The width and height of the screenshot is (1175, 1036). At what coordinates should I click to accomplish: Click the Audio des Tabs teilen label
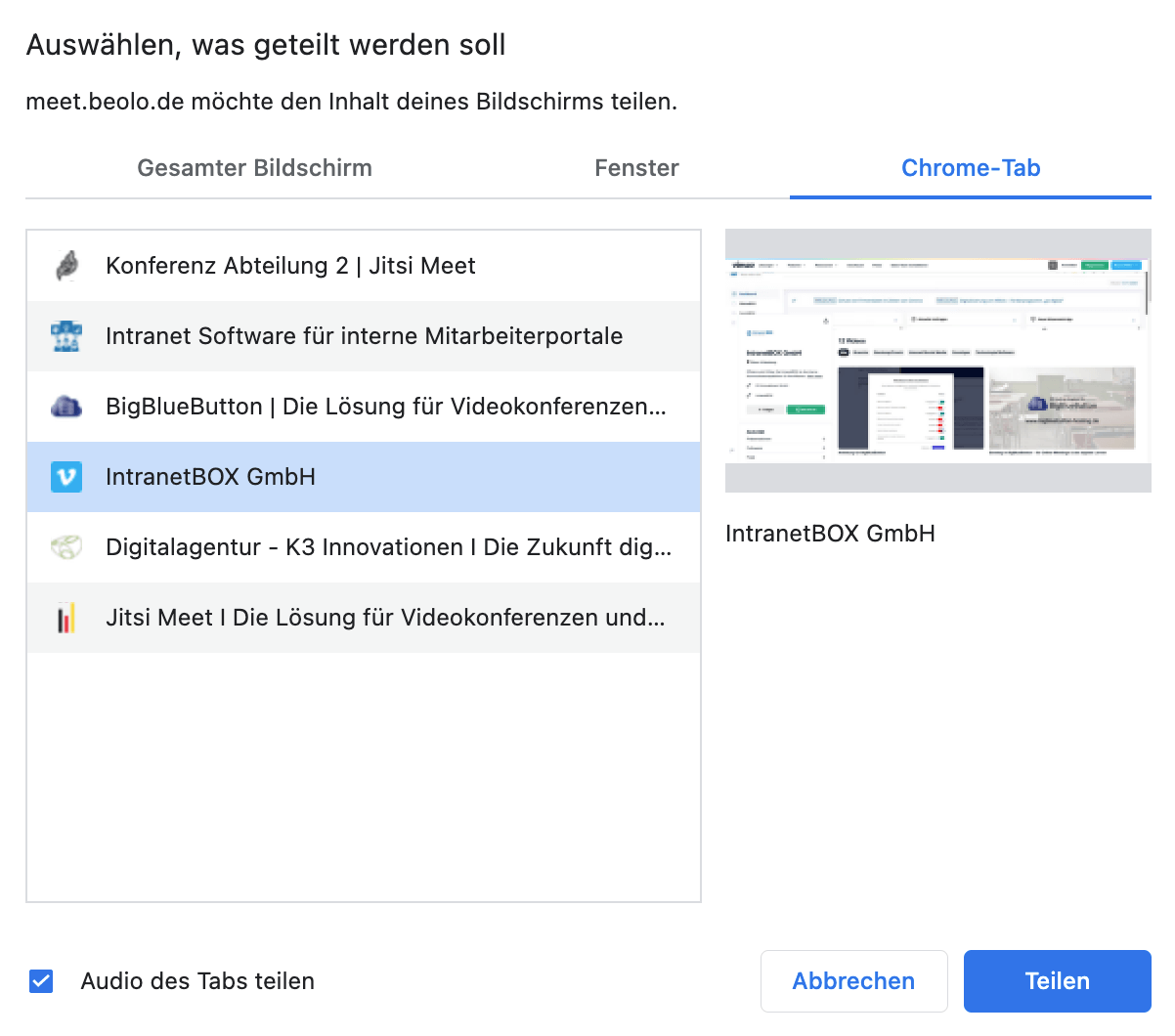(x=197, y=981)
